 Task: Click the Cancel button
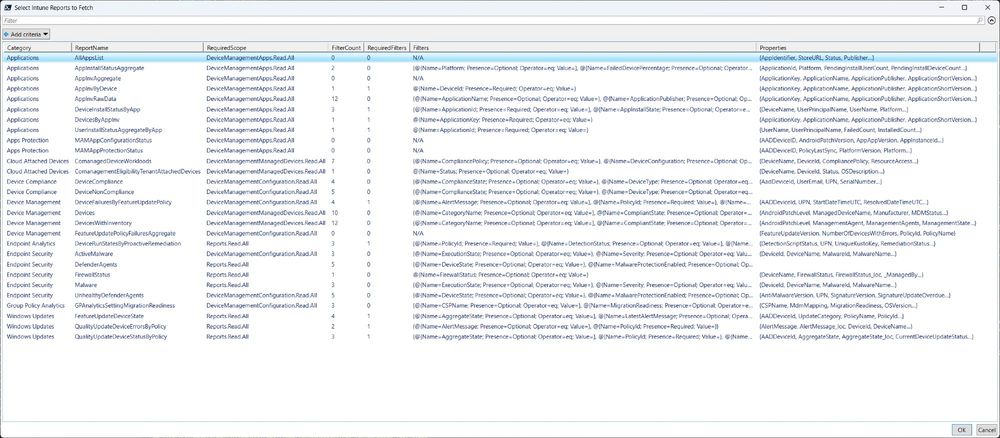click(x=985, y=429)
